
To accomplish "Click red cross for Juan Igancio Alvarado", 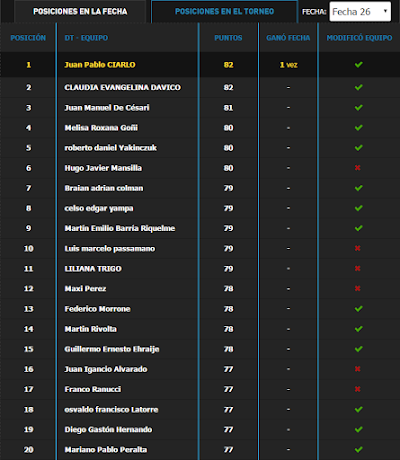I will coord(358,369).
